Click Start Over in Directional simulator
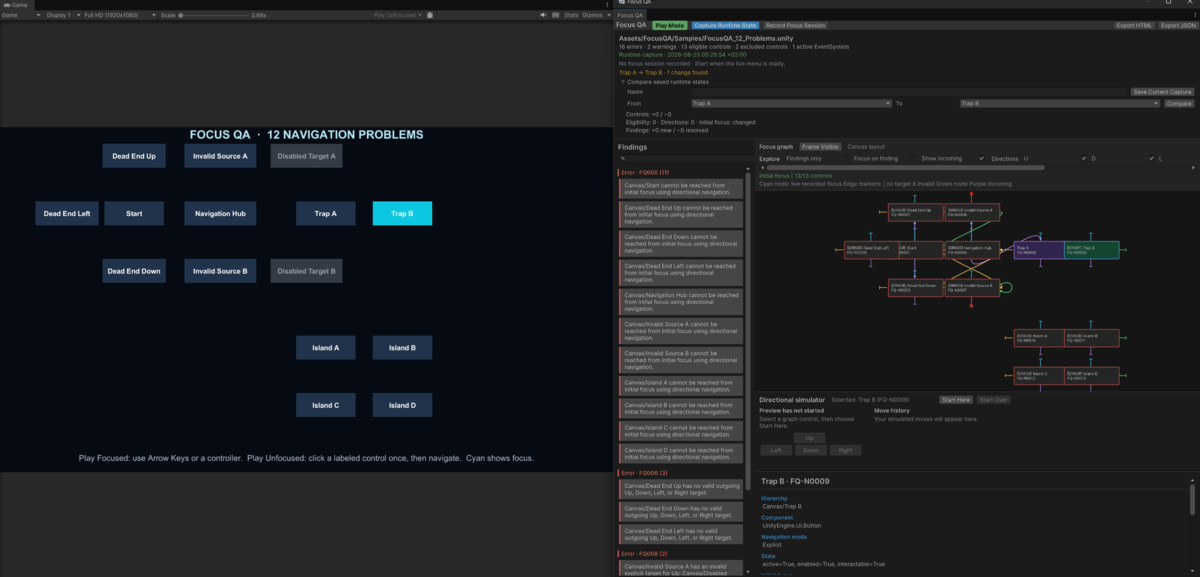The image size is (1200, 577). 994,400
